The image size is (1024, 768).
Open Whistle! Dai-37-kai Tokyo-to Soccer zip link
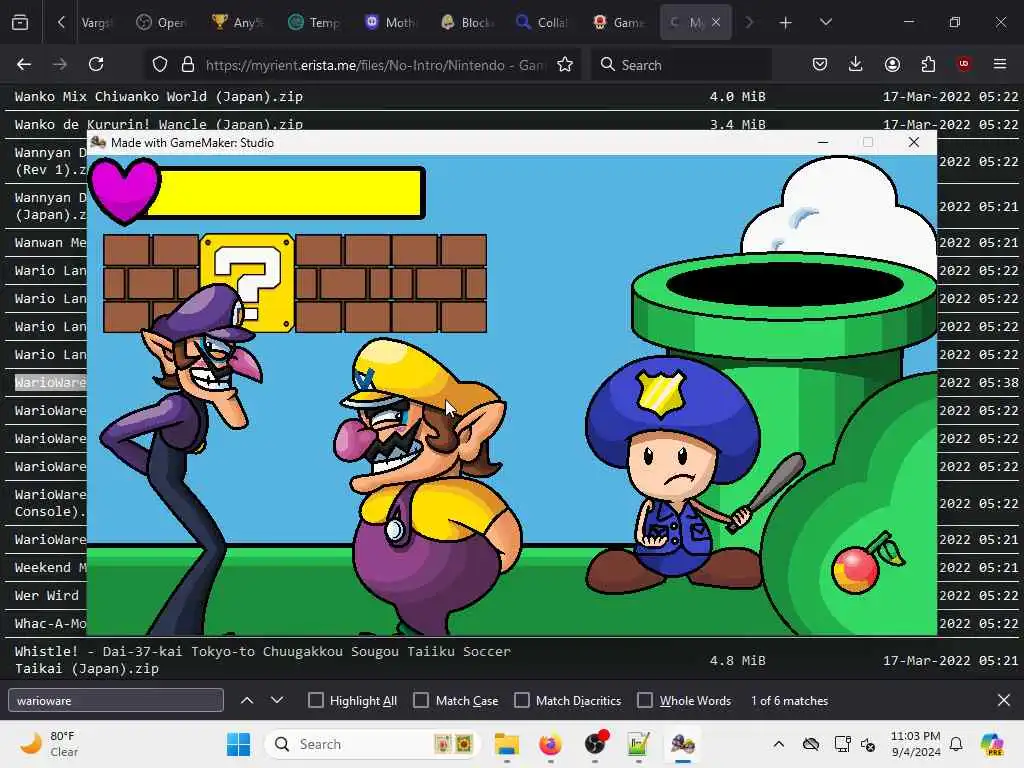tap(263, 660)
